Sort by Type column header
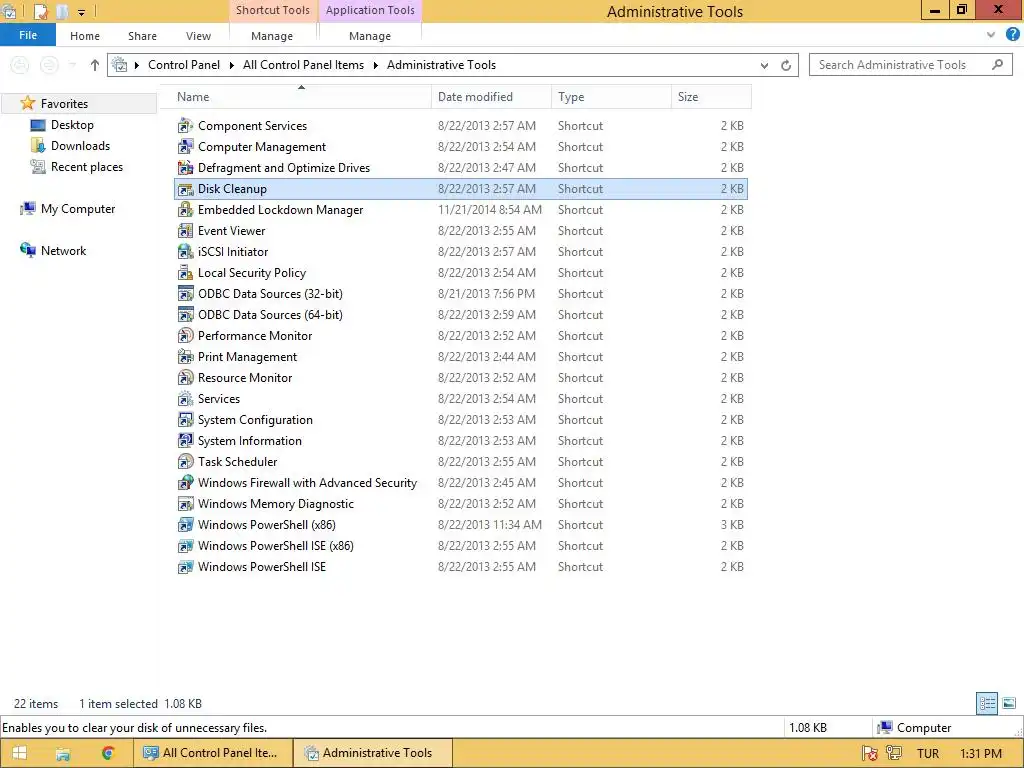 (611, 97)
